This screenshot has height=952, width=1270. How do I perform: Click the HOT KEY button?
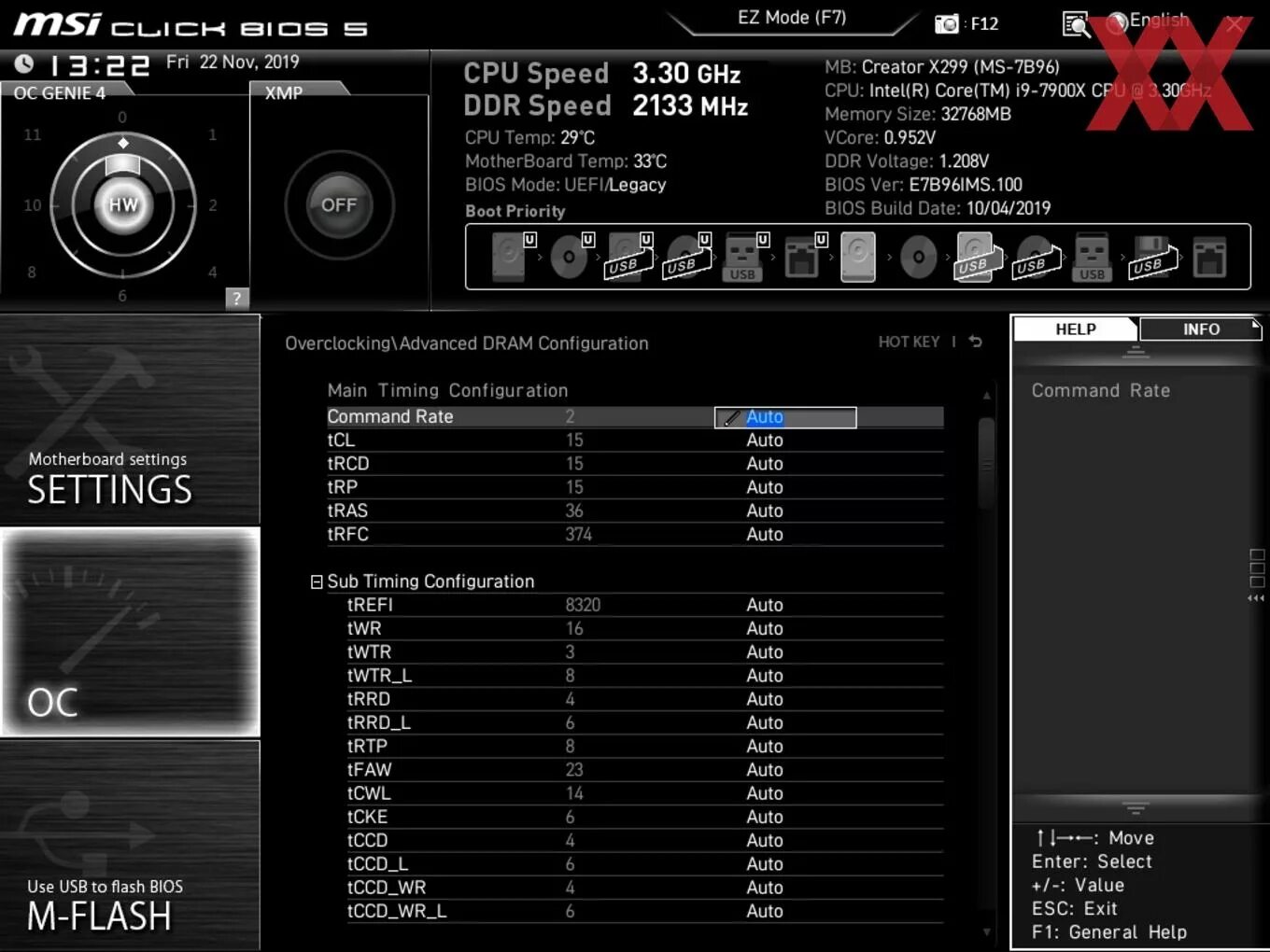[x=909, y=342]
